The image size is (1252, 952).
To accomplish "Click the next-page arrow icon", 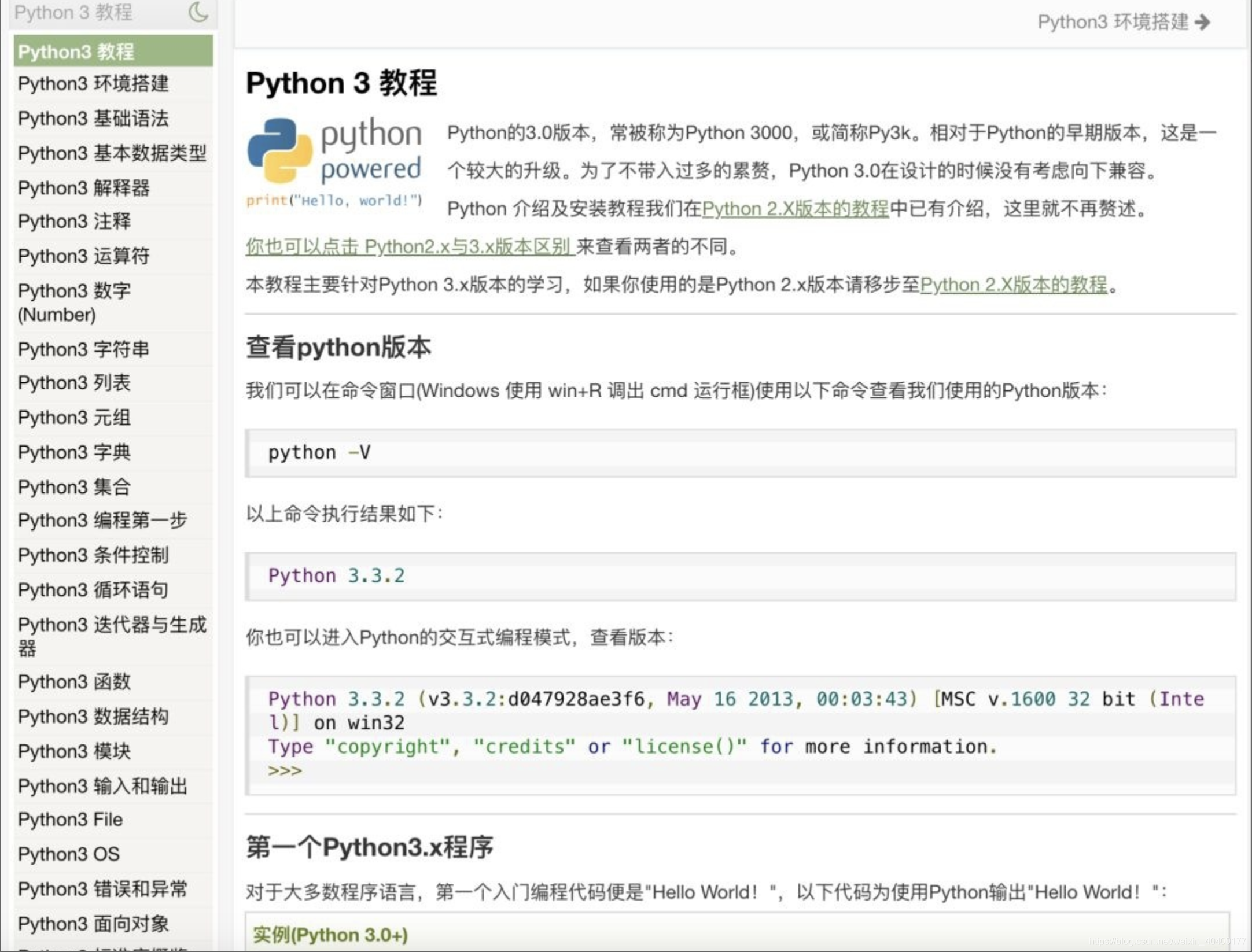I will pos(1202,23).
